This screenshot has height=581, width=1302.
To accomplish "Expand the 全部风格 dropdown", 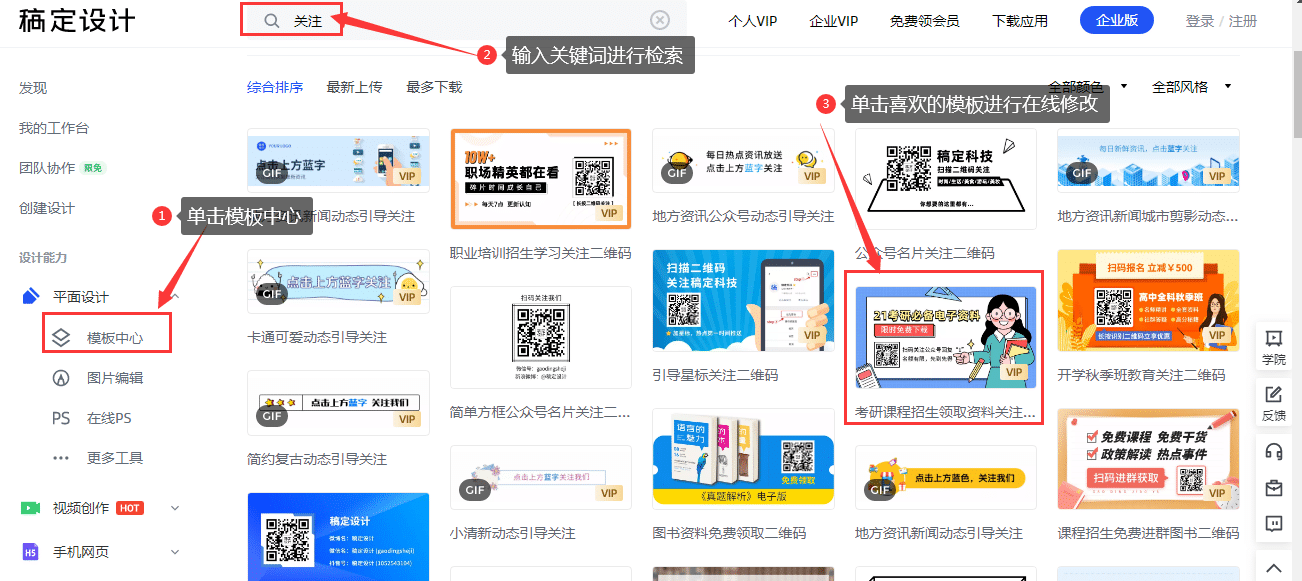I will 1192,87.
